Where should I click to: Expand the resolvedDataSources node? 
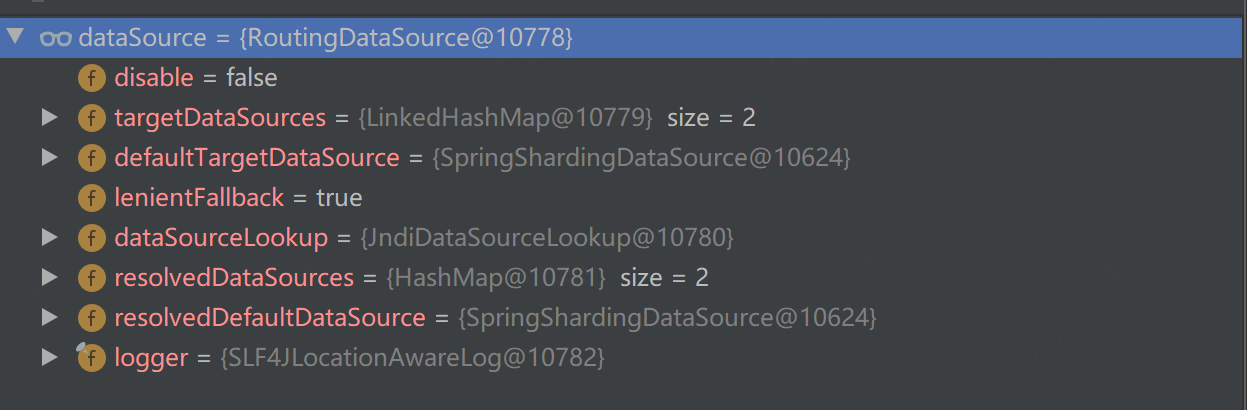(x=49, y=278)
